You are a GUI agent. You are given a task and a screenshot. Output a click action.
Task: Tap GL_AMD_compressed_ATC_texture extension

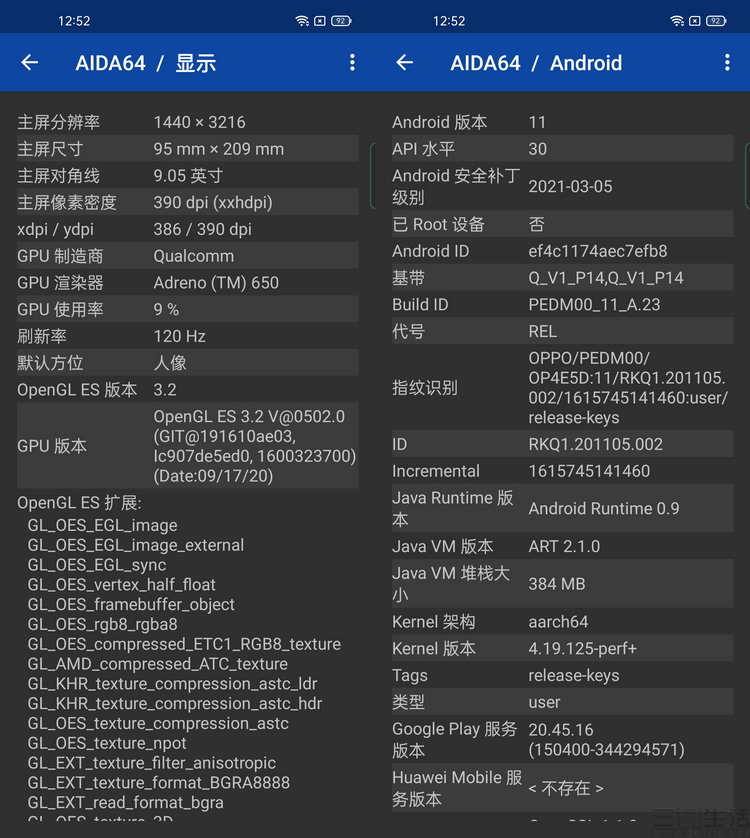[x=158, y=664]
